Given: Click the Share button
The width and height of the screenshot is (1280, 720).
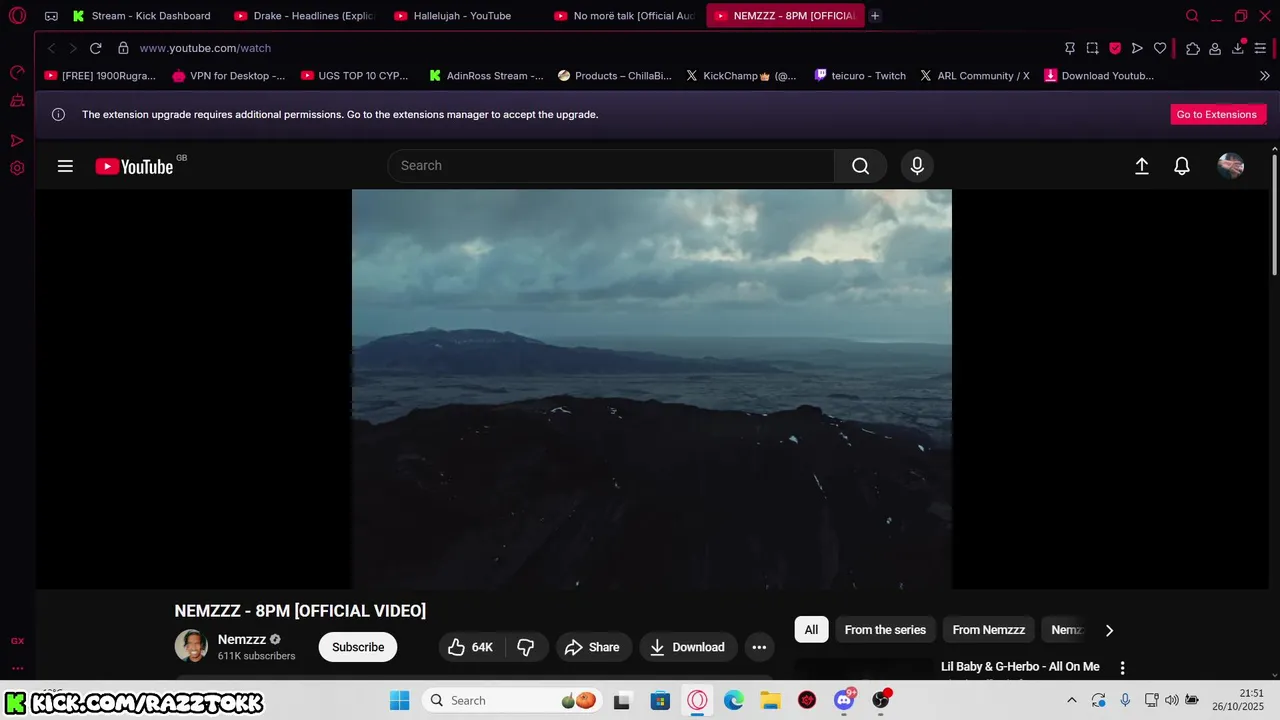Looking at the screenshot, I should point(594,647).
